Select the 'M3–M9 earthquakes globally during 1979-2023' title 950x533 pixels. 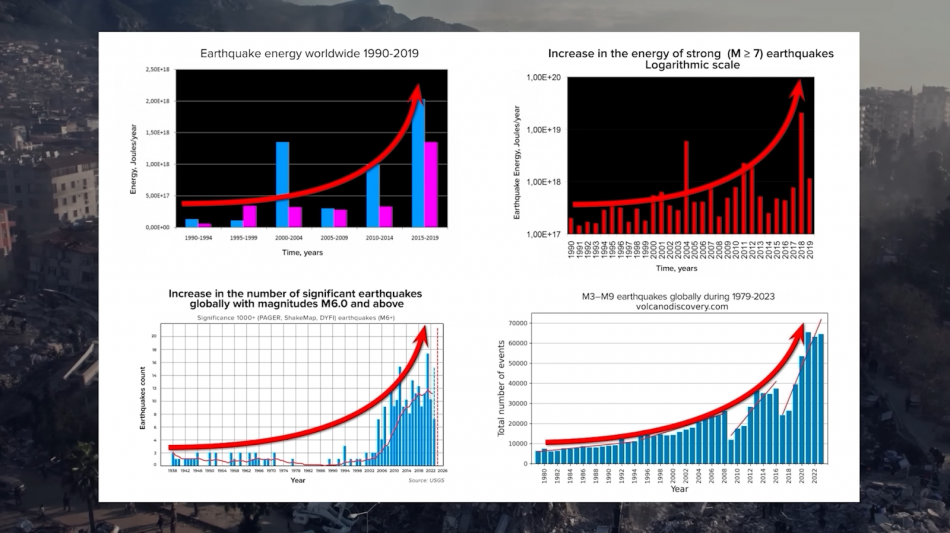click(x=677, y=297)
